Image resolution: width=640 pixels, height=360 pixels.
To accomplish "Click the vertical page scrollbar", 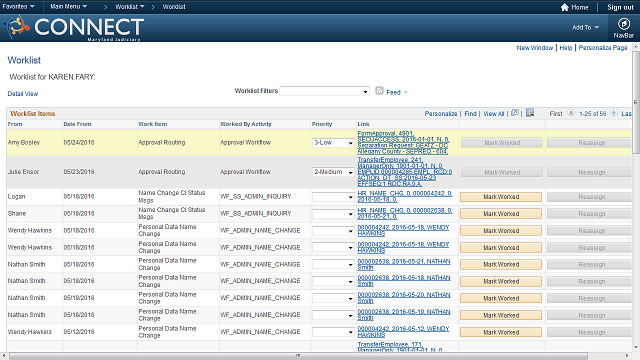I will pos(636,102).
